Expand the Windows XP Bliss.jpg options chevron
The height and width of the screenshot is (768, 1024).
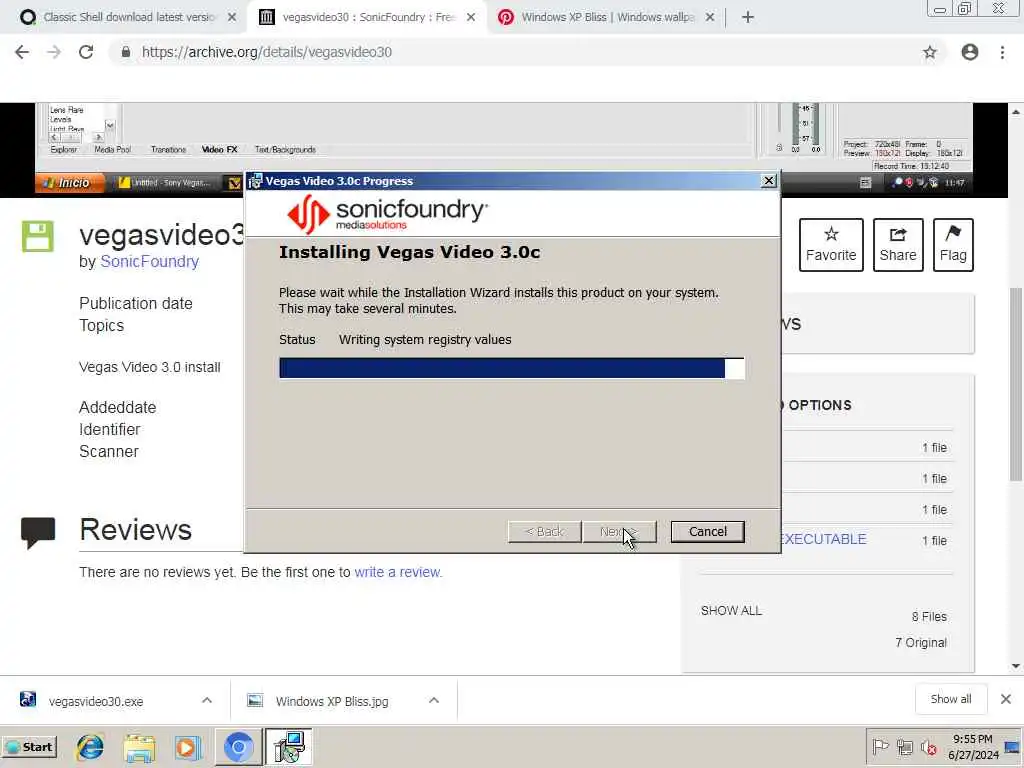click(434, 700)
